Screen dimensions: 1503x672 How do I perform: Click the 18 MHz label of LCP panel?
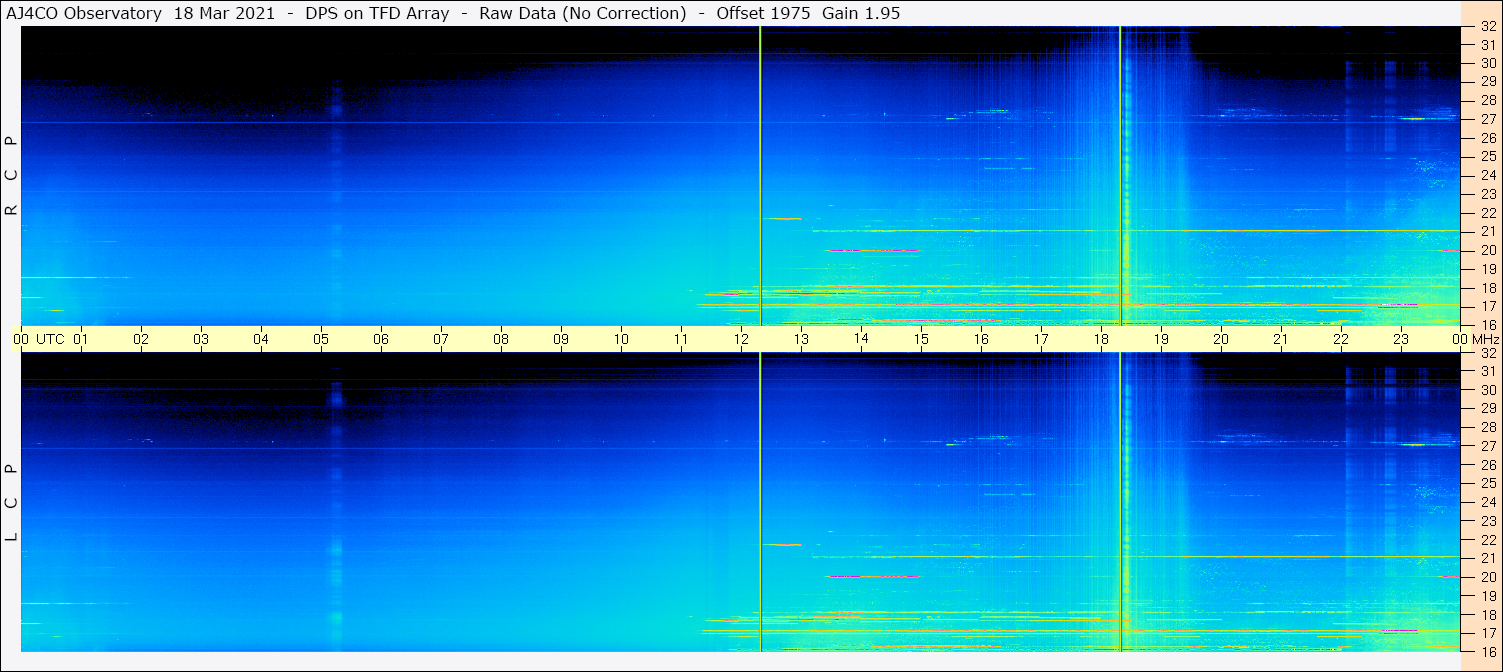pos(1487,614)
